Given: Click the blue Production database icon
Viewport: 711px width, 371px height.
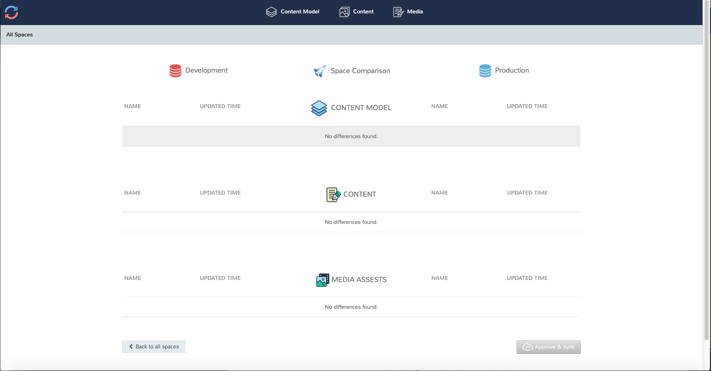Looking at the screenshot, I should (485, 71).
